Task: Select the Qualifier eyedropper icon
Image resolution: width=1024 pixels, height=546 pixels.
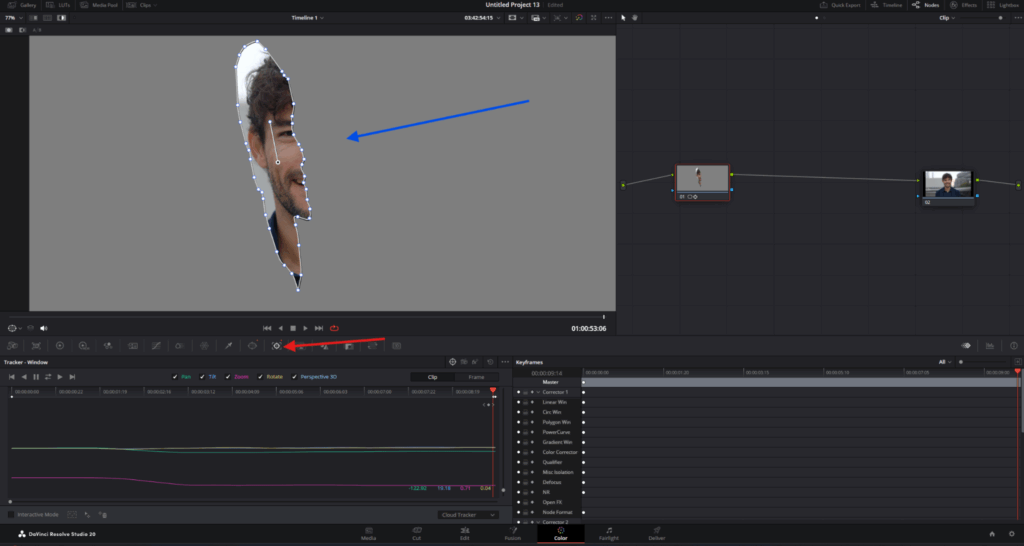Action: tap(228, 345)
